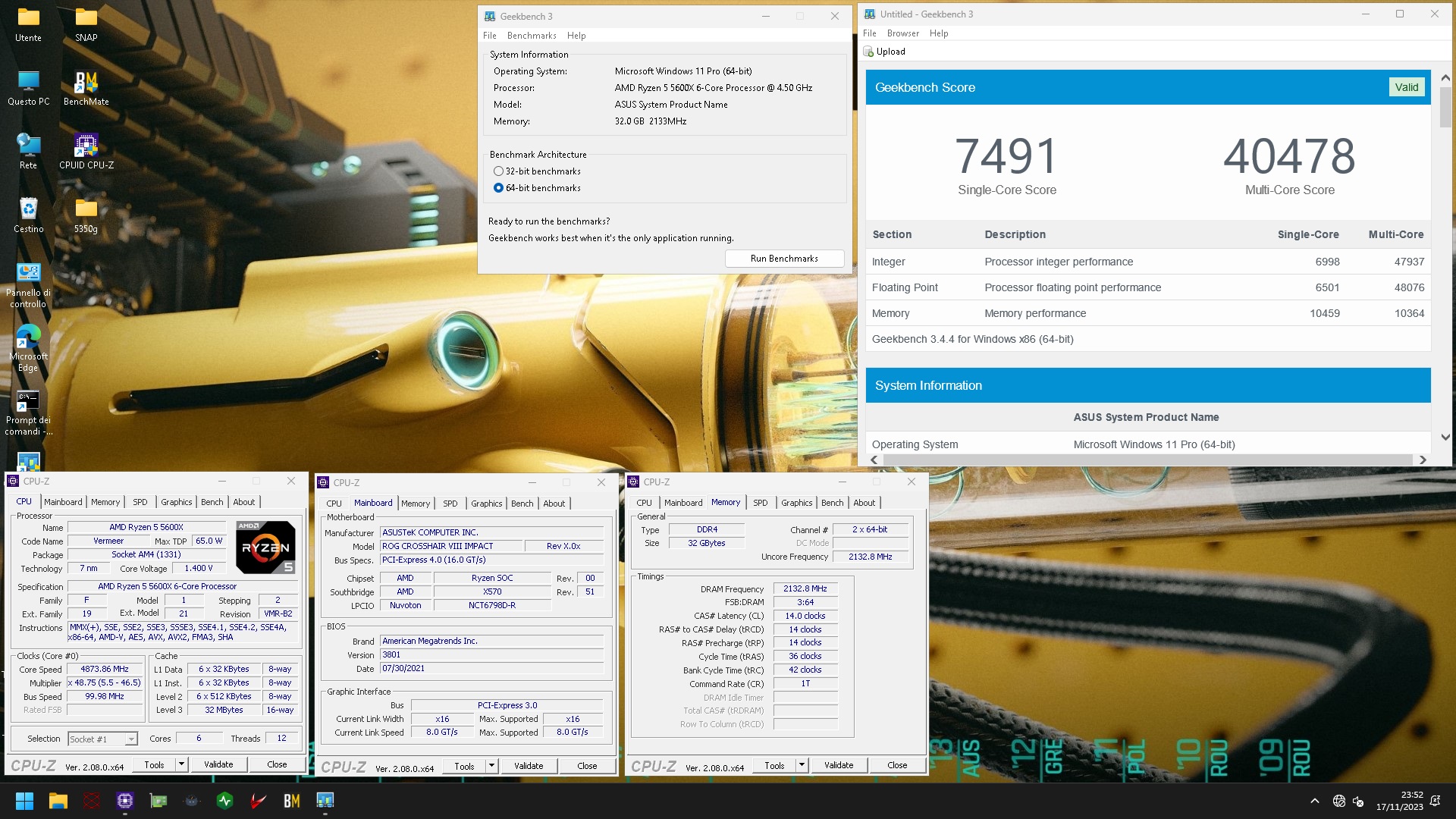Click the muted speaker tray icon

pos(1358,801)
